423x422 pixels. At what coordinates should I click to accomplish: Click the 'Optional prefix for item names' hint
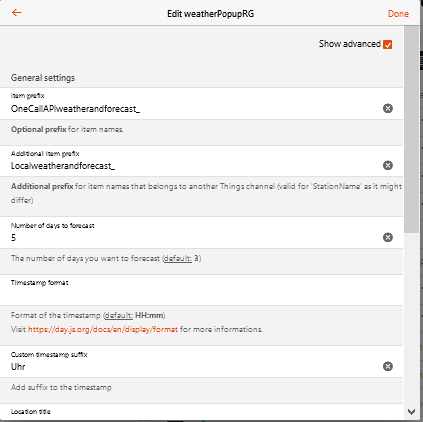[x=67, y=129]
